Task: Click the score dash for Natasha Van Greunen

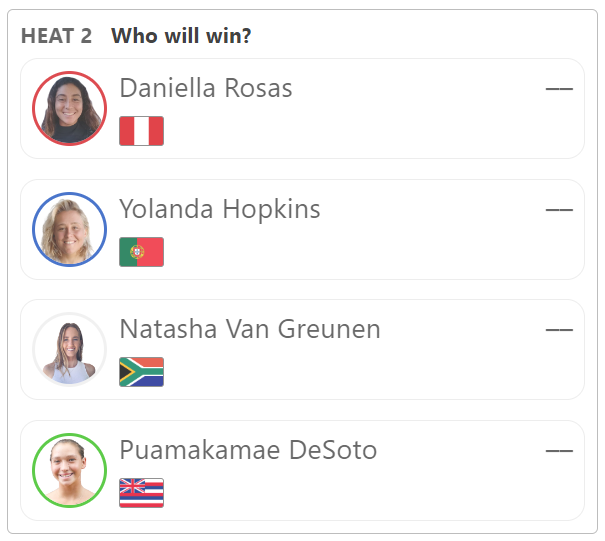Action: click(559, 330)
